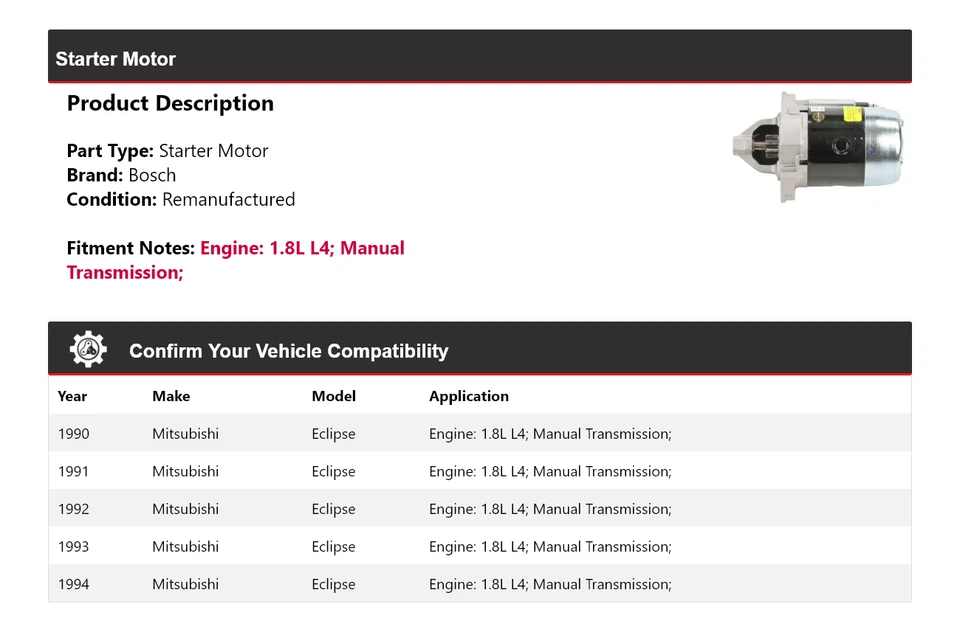Click the Condition: Remanufactured line
960x632 pixels.
180,199
